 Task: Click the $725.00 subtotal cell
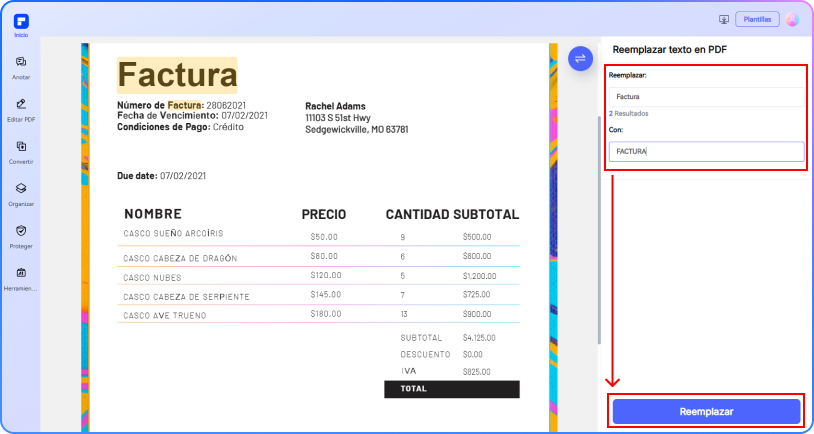pos(477,295)
